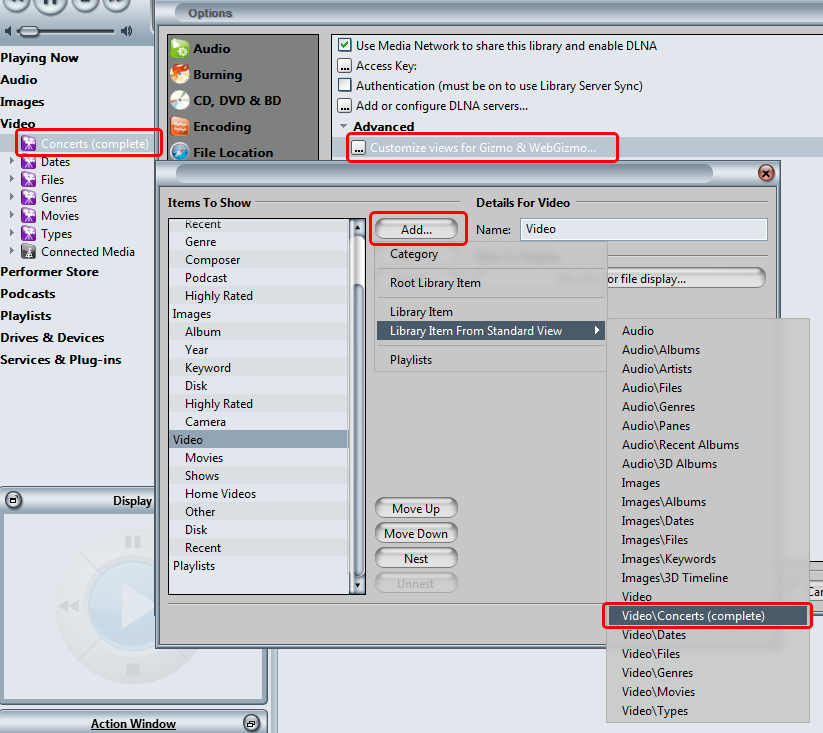Expand the Dates tree node

click(x=12, y=161)
